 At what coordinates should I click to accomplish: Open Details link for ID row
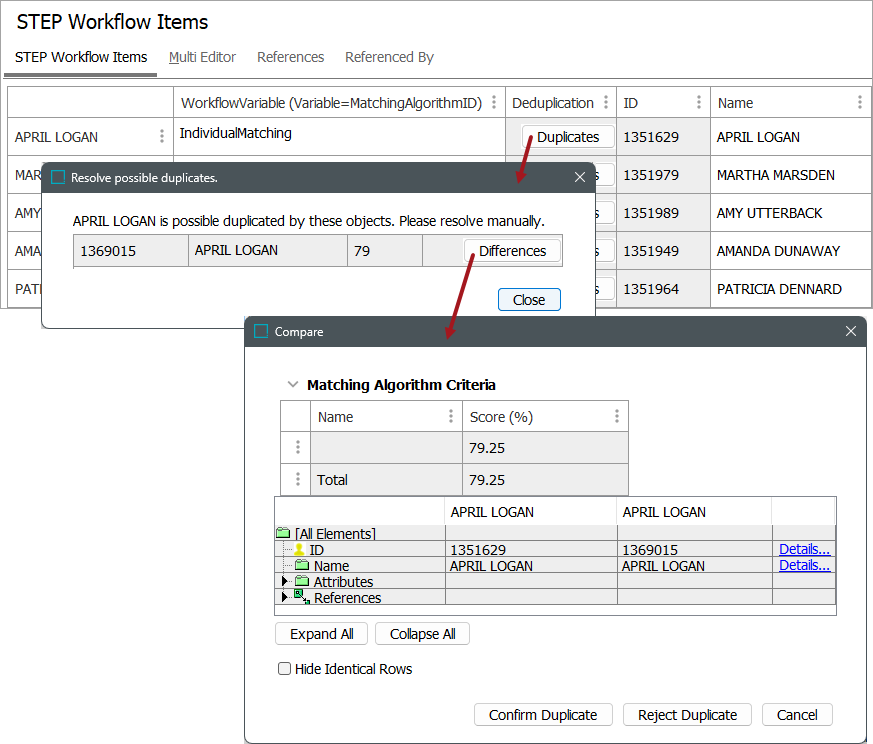(x=804, y=549)
